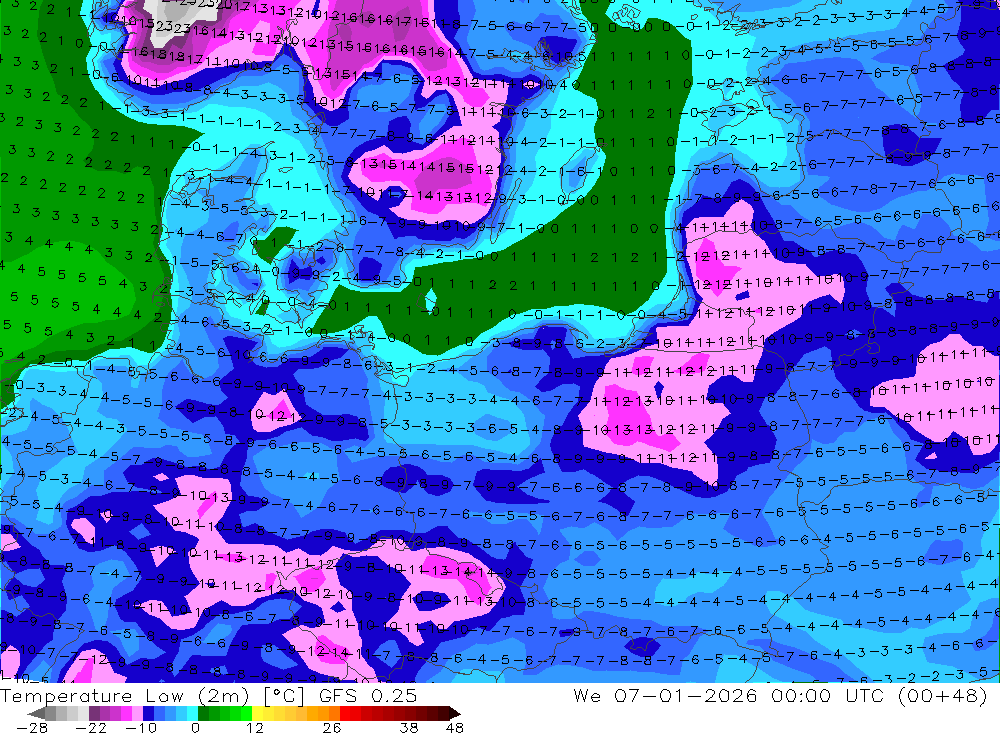Click the 26 label under the color scale
Viewport: 1000px width, 733px height.
[x=332, y=728]
